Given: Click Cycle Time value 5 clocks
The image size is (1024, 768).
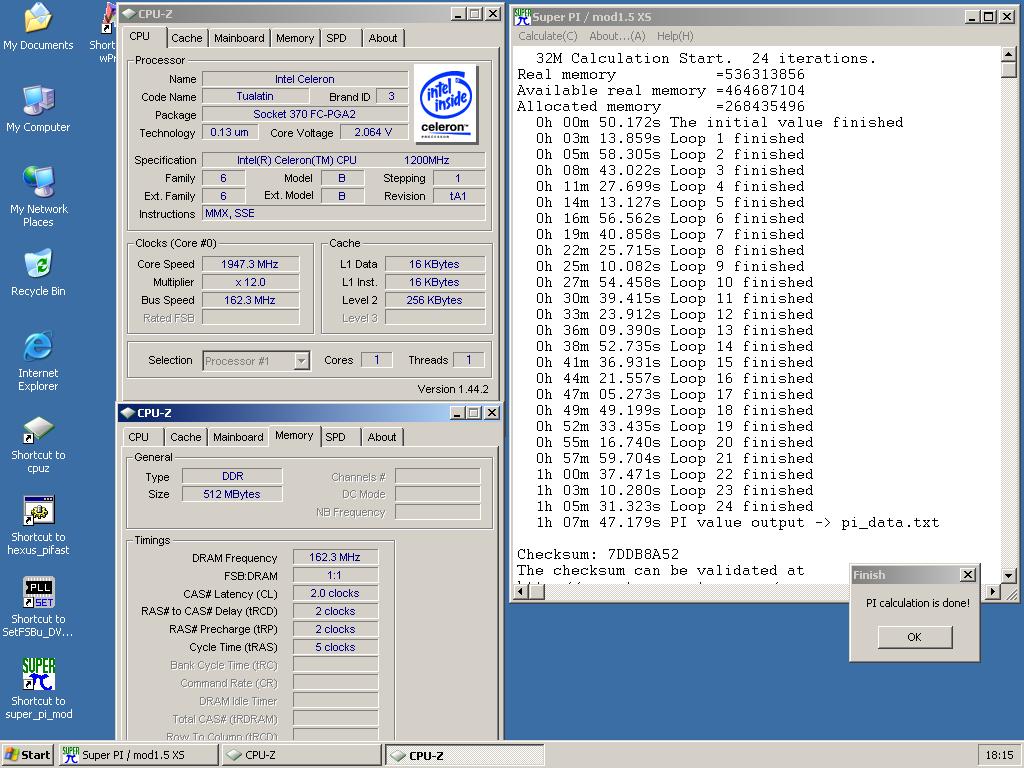Looking at the screenshot, I should 335,647.
